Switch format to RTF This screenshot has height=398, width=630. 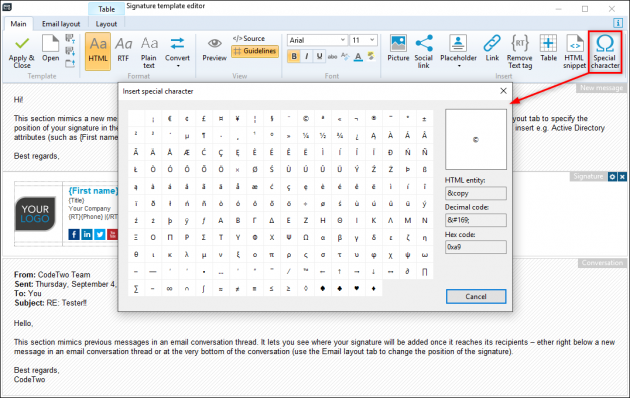(x=123, y=50)
